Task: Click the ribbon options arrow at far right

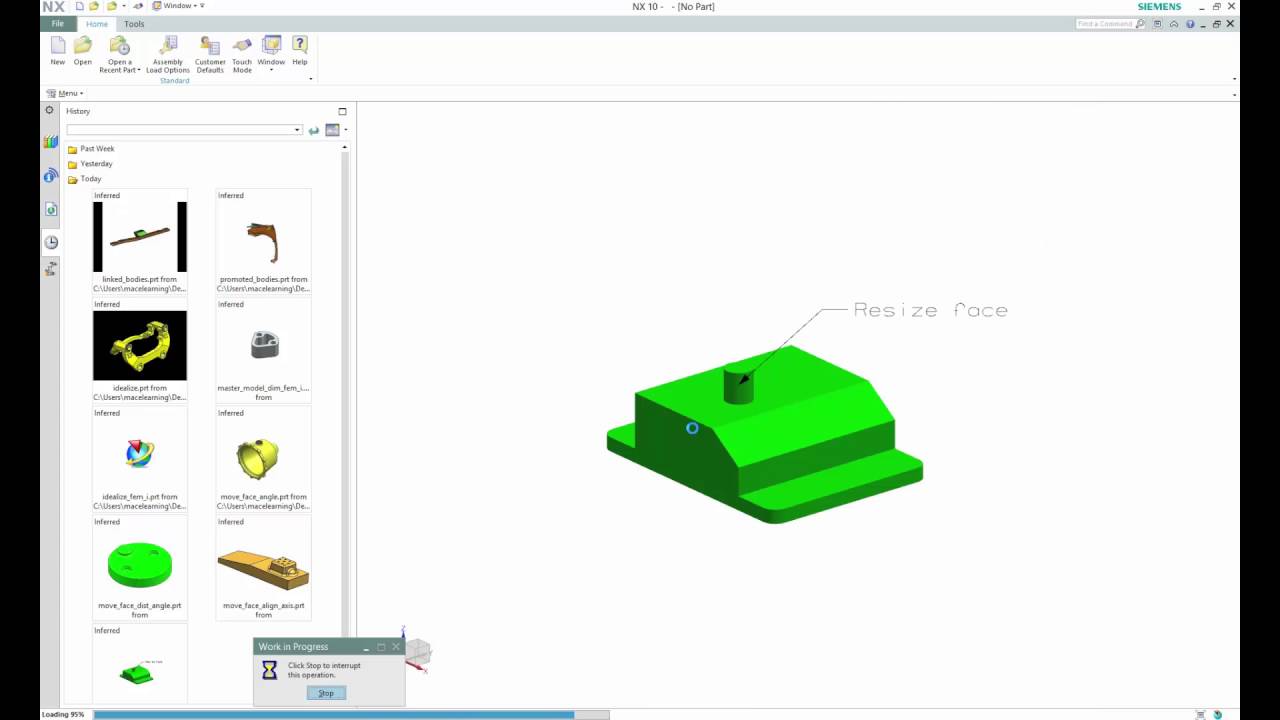Action: pyautogui.click(x=1235, y=79)
